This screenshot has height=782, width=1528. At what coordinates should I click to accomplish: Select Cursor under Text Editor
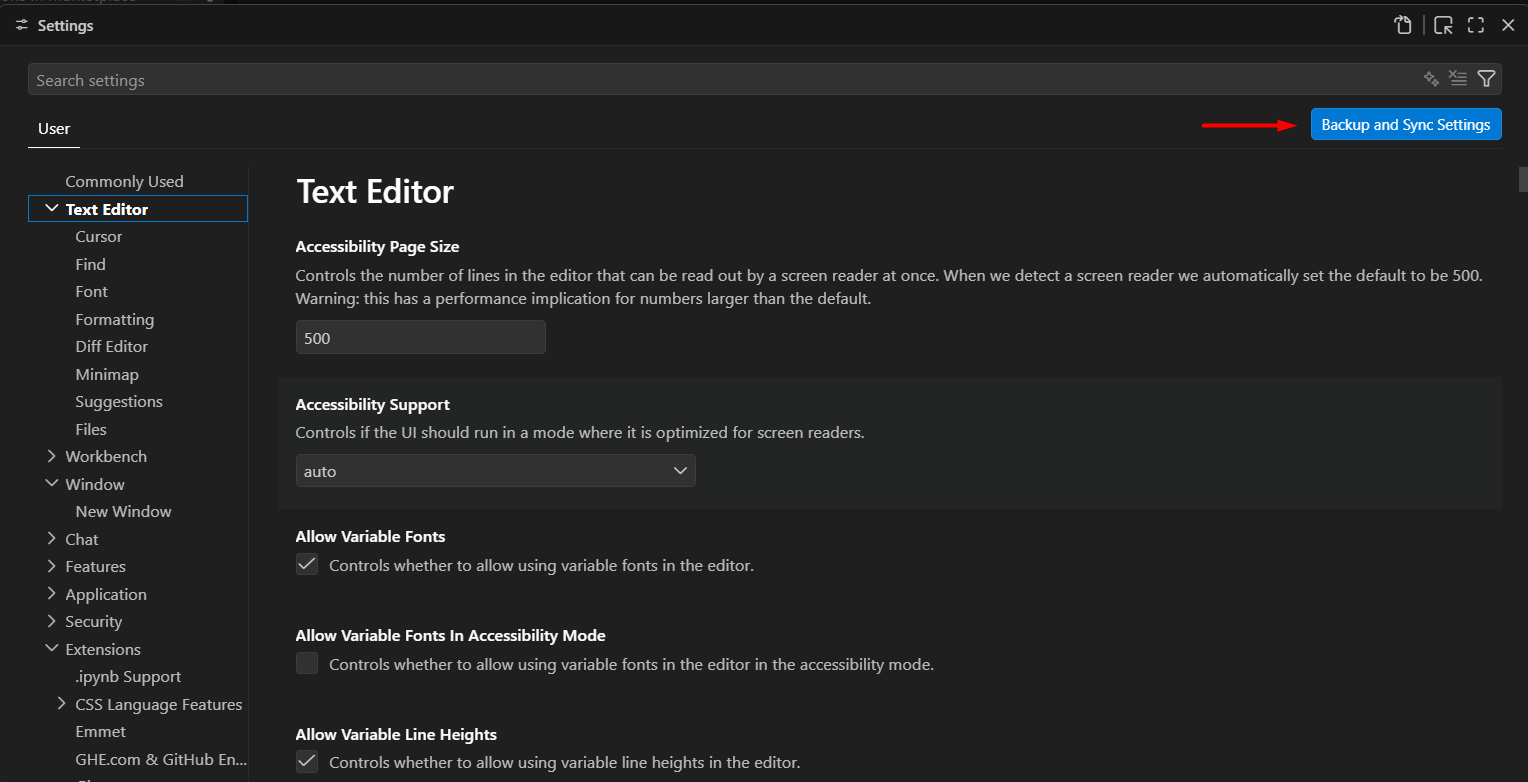coord(99,236)
